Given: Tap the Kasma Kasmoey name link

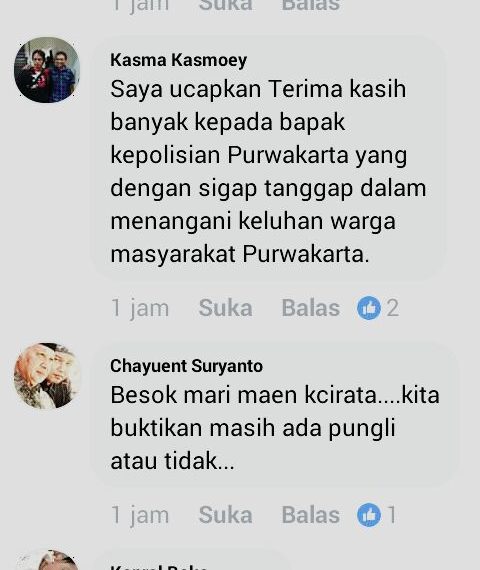Looking at the screenshot, I should tap(179, 60).
